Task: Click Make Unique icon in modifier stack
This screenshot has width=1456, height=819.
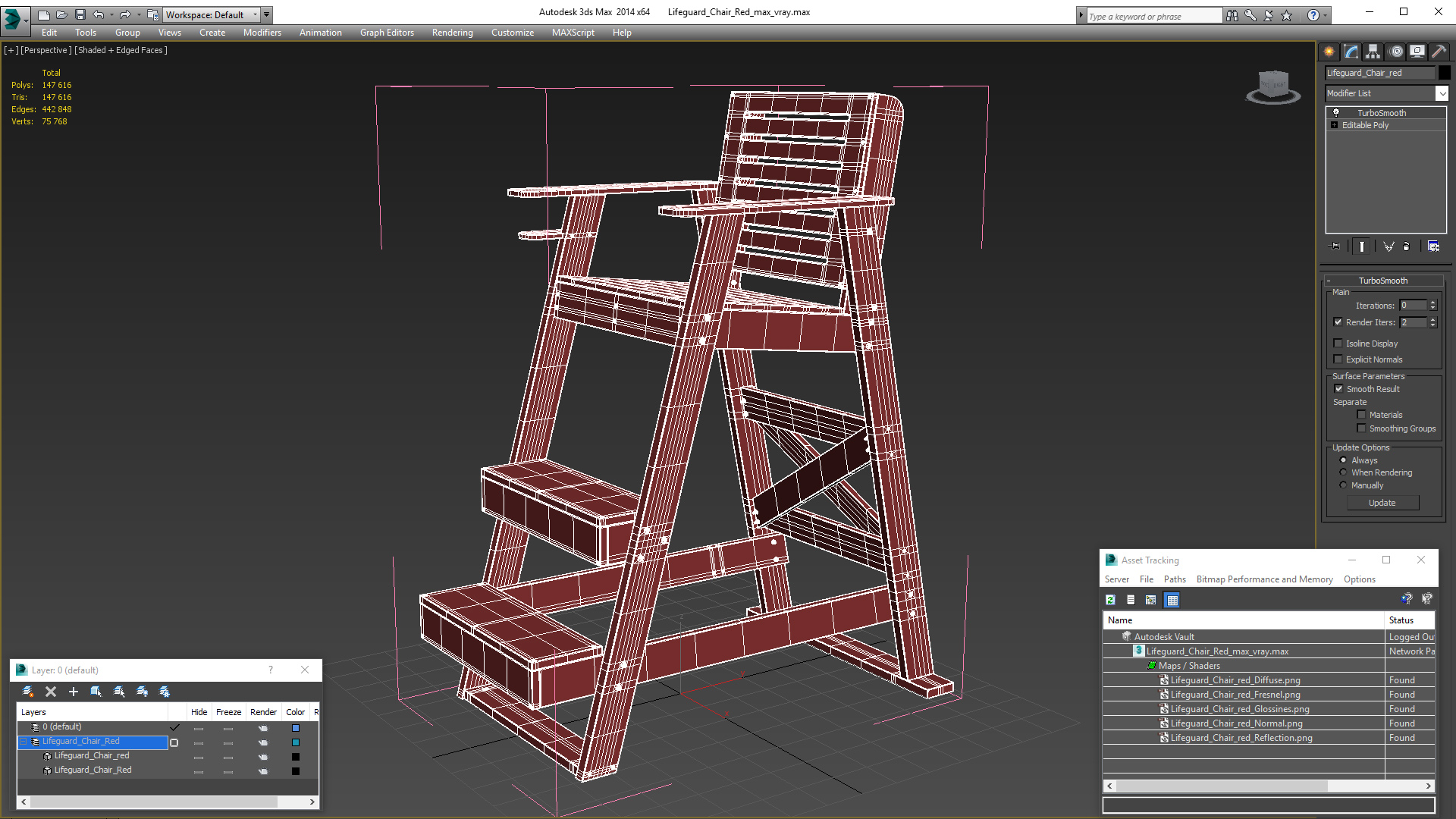Action: click(x=1389, y=246)
